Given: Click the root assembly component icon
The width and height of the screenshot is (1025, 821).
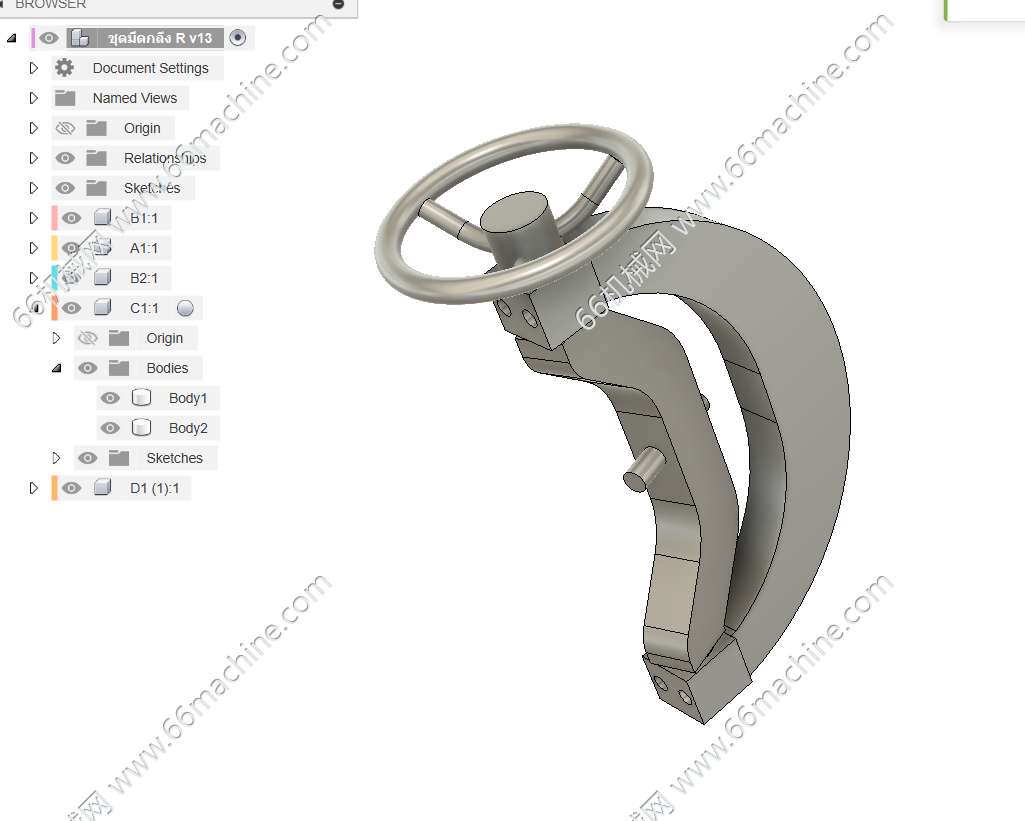Looking at the screenshot, I should click(x=79, y=38).
